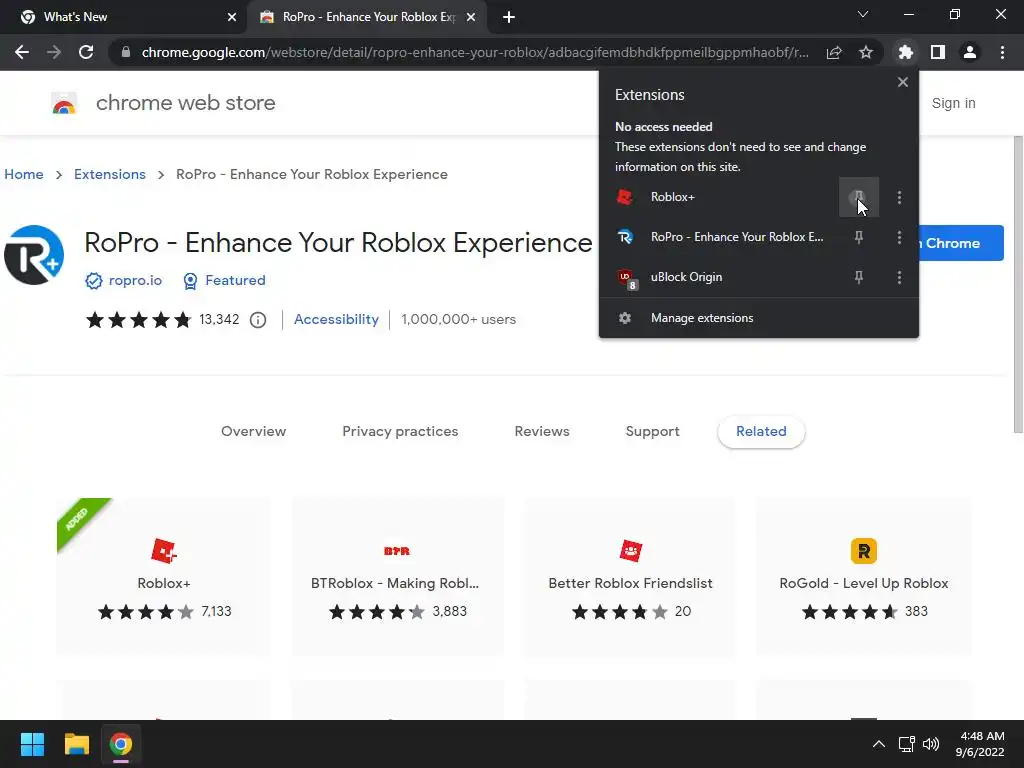The height and width of the screenshot is (768, 1024).
Task: Open more options for uBlock Origin extension
Action: point(899,278)
